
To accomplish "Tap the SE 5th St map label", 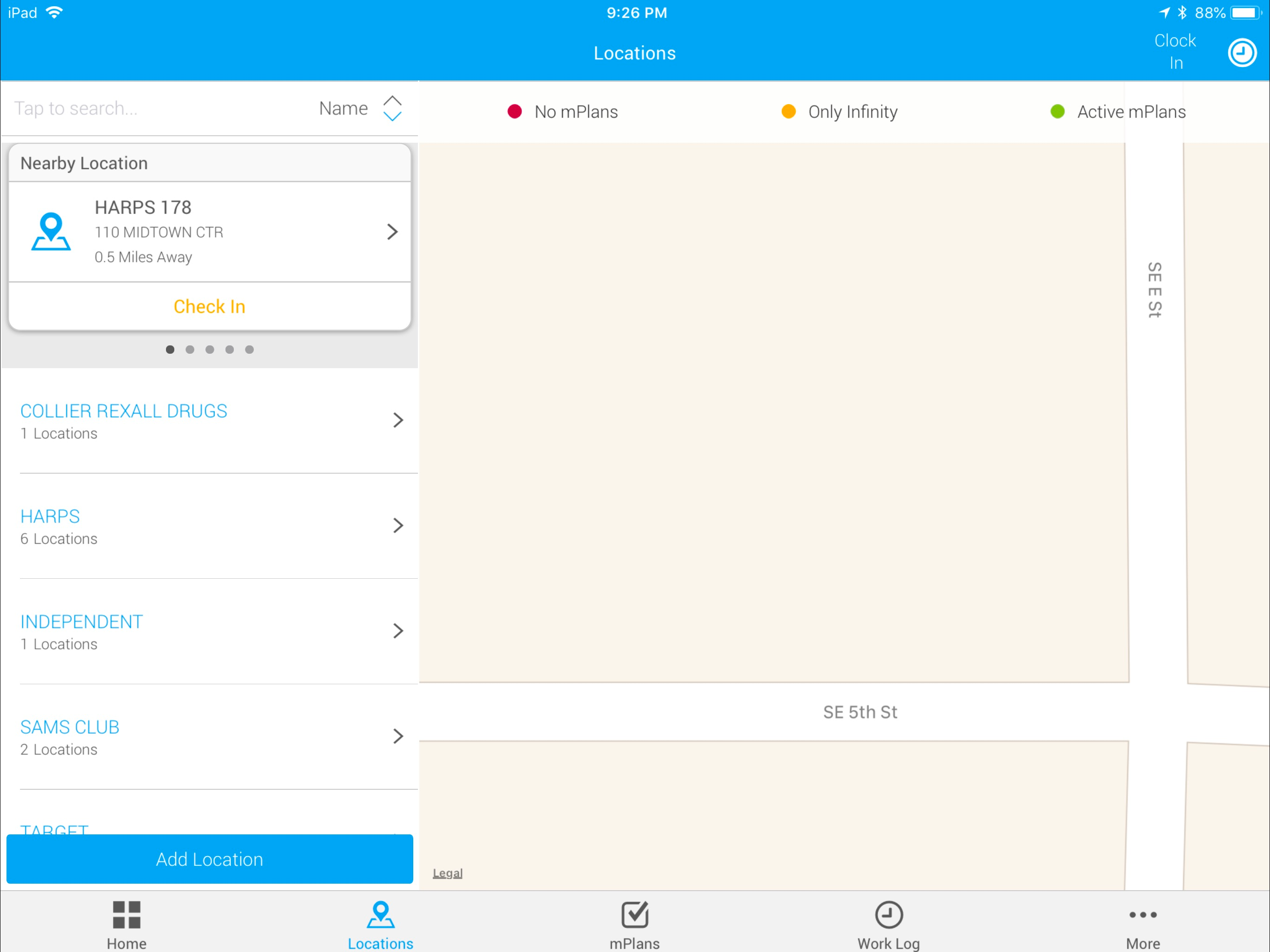I will pyautogui.click(x=860, y=712).
